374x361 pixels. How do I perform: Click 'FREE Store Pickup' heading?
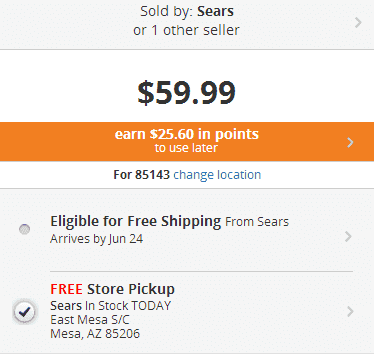pos(112,289)
